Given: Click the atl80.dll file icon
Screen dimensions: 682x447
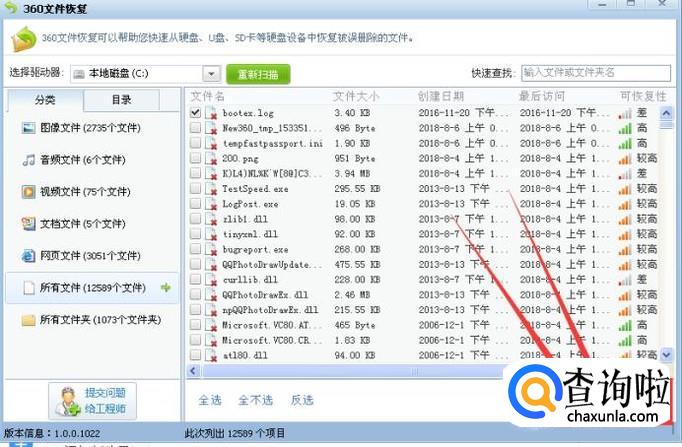Looking at the screenshot, I should [211, 355].
